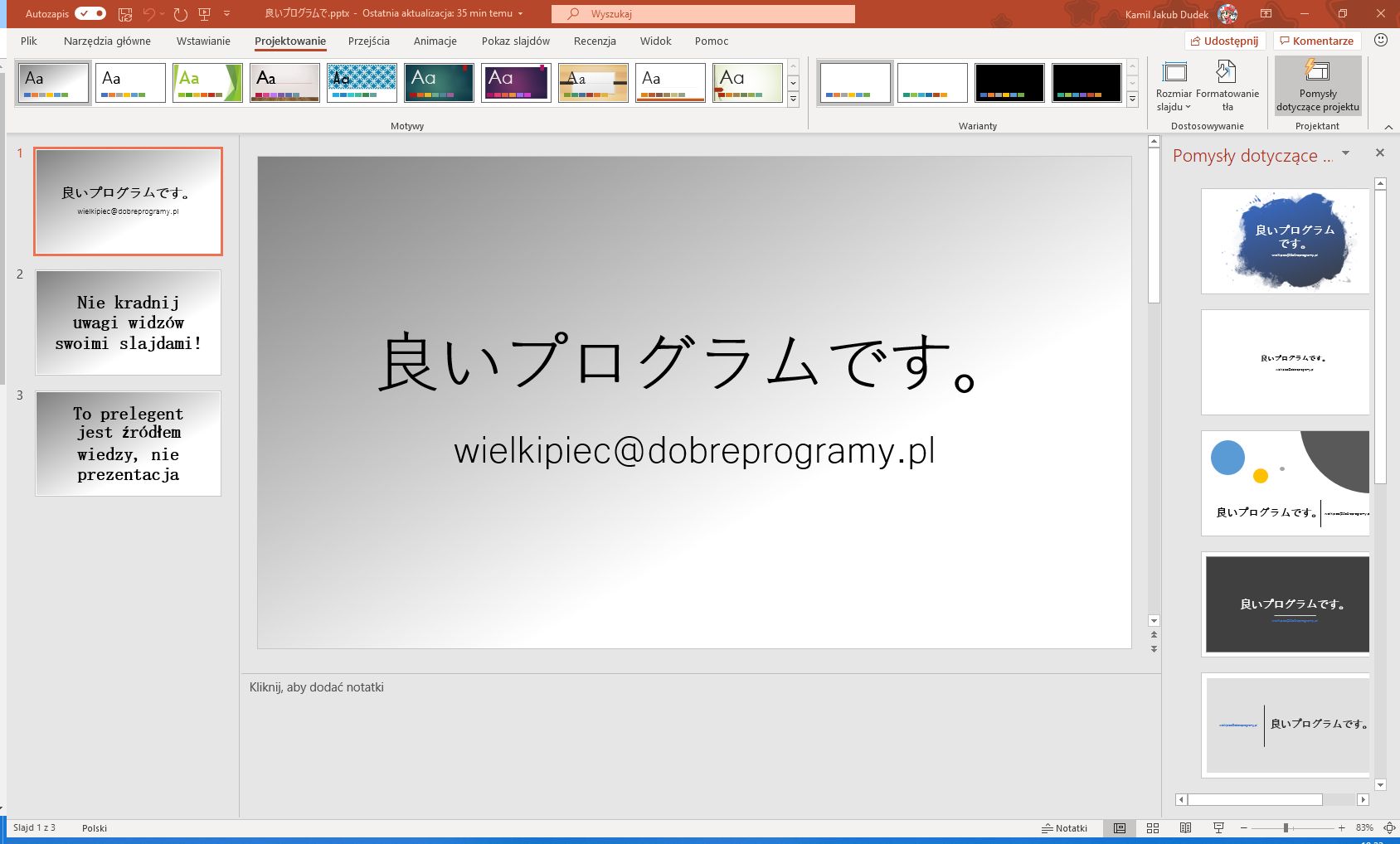Image resolution: width=1400 pixels, height=844 pixels.
Task: Open the Customize Quick Access Toolbar dropdown
Action: [x=226, y=14]
